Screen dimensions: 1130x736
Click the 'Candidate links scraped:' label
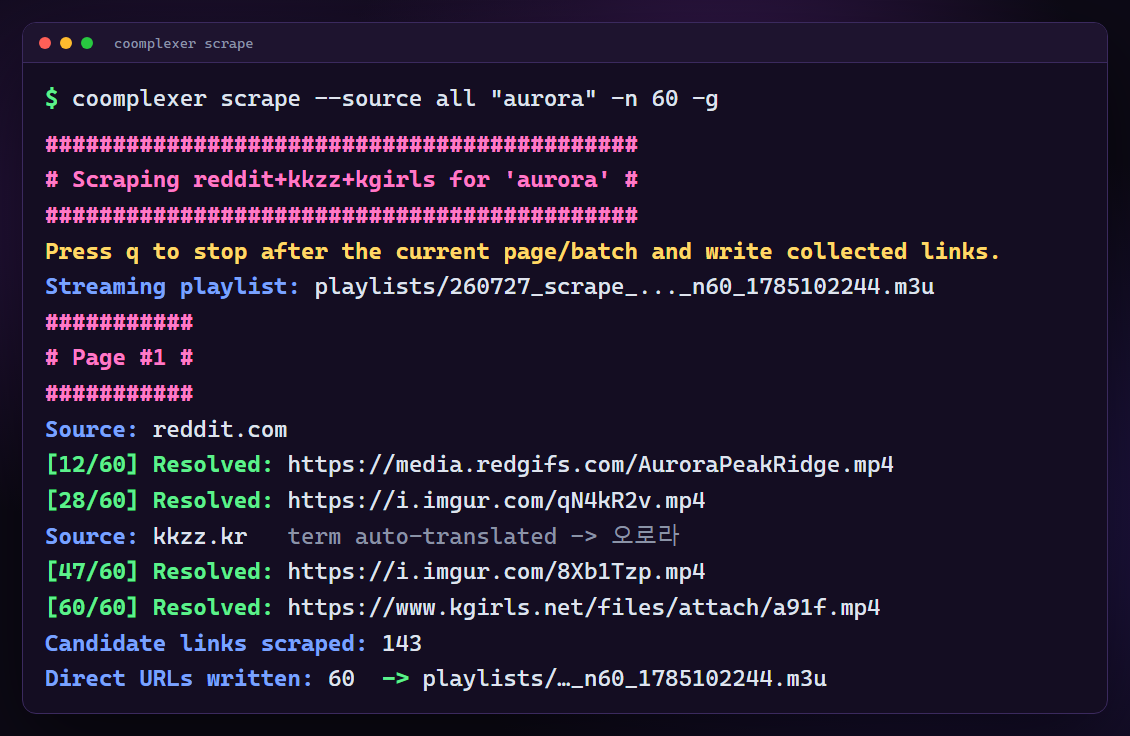206,644
